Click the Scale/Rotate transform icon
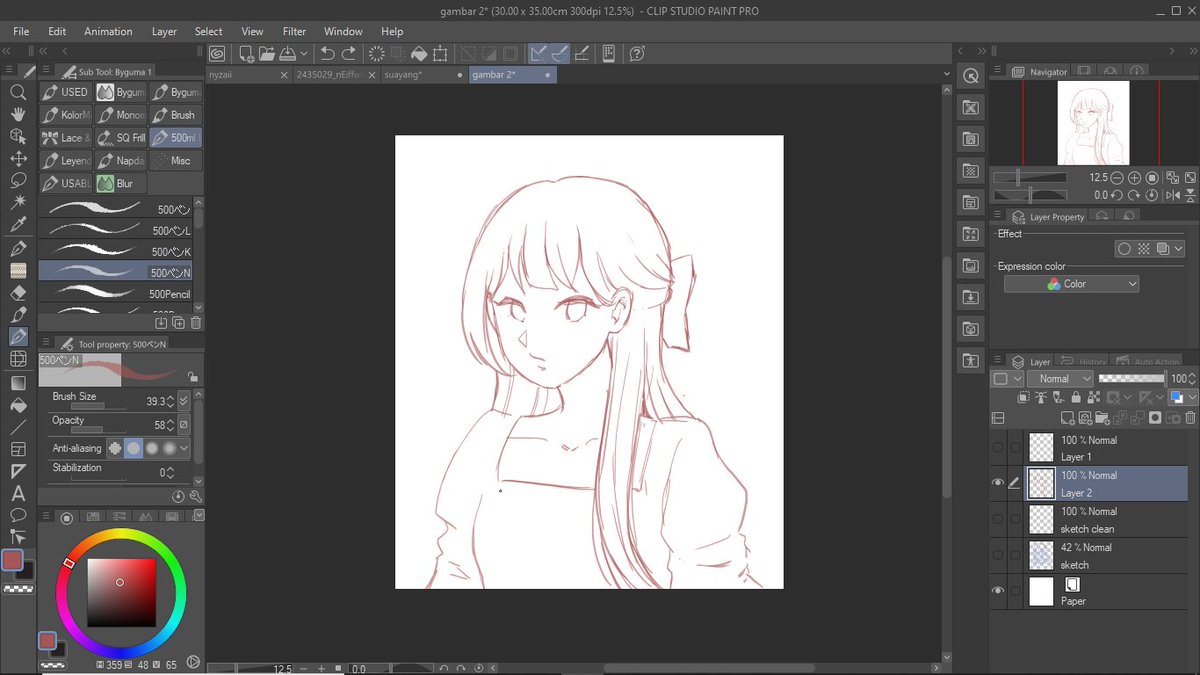1200x675 pixels. [440, 54]
